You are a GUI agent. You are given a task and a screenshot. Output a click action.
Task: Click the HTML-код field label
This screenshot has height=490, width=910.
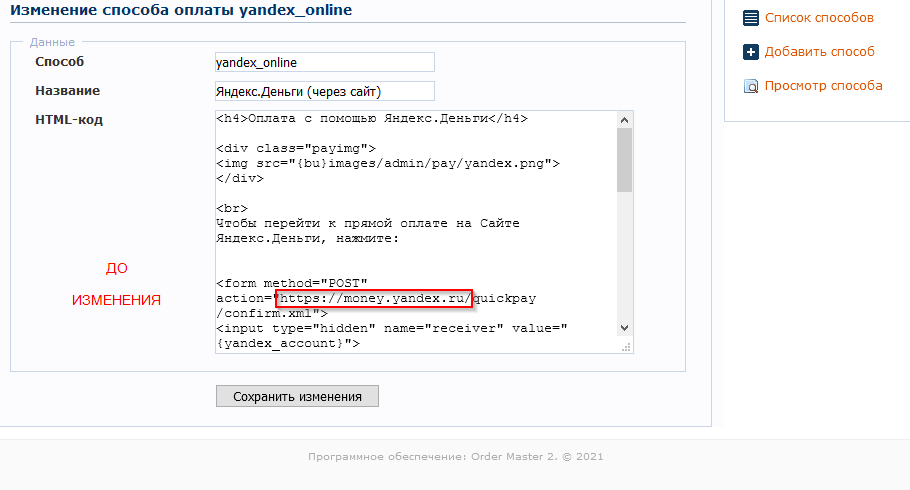point(68,120)
